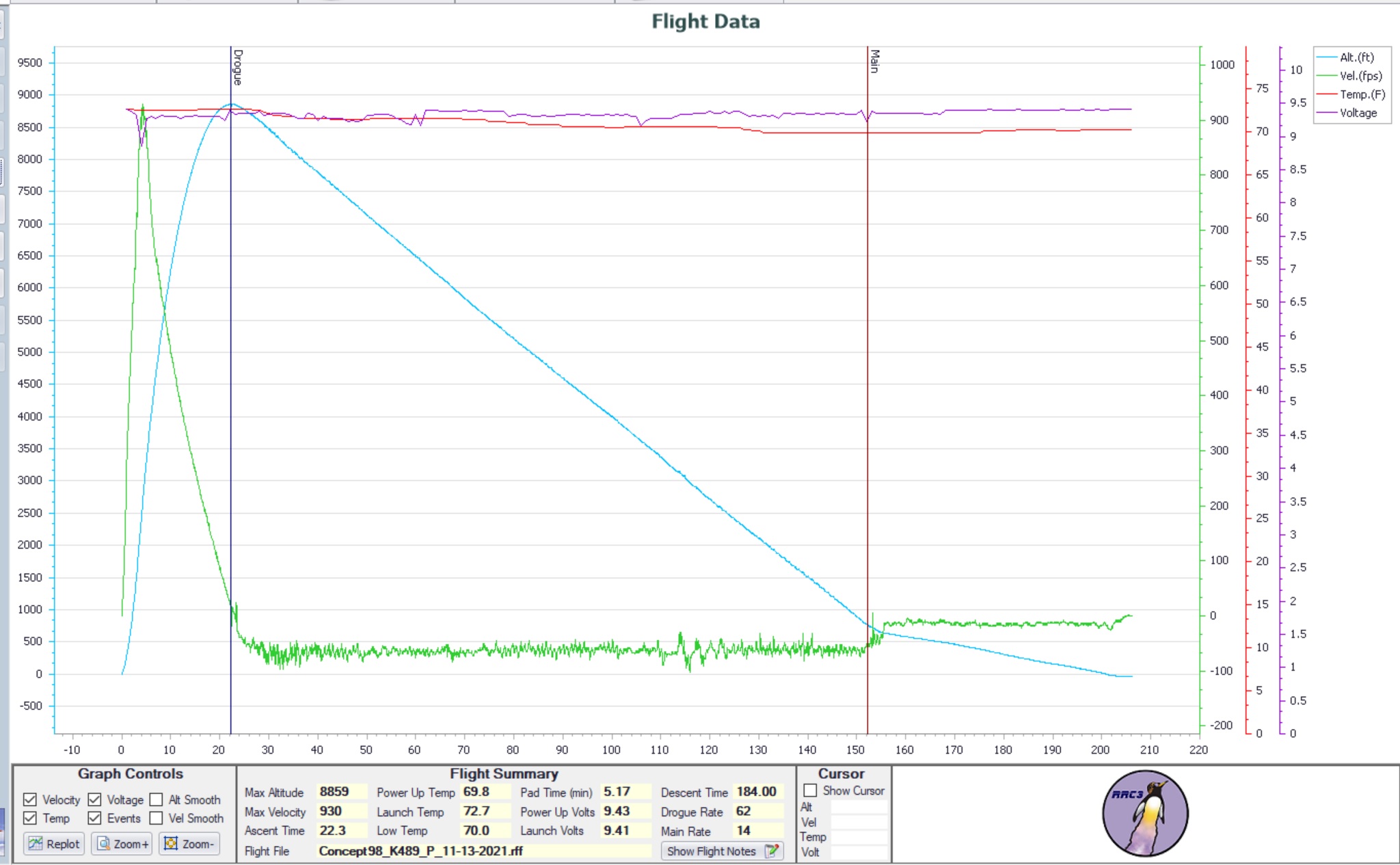Image resolution: width=1400 pixels, height=865 pixels.
Task: Click the Replot chart icon
Action: 36,844
